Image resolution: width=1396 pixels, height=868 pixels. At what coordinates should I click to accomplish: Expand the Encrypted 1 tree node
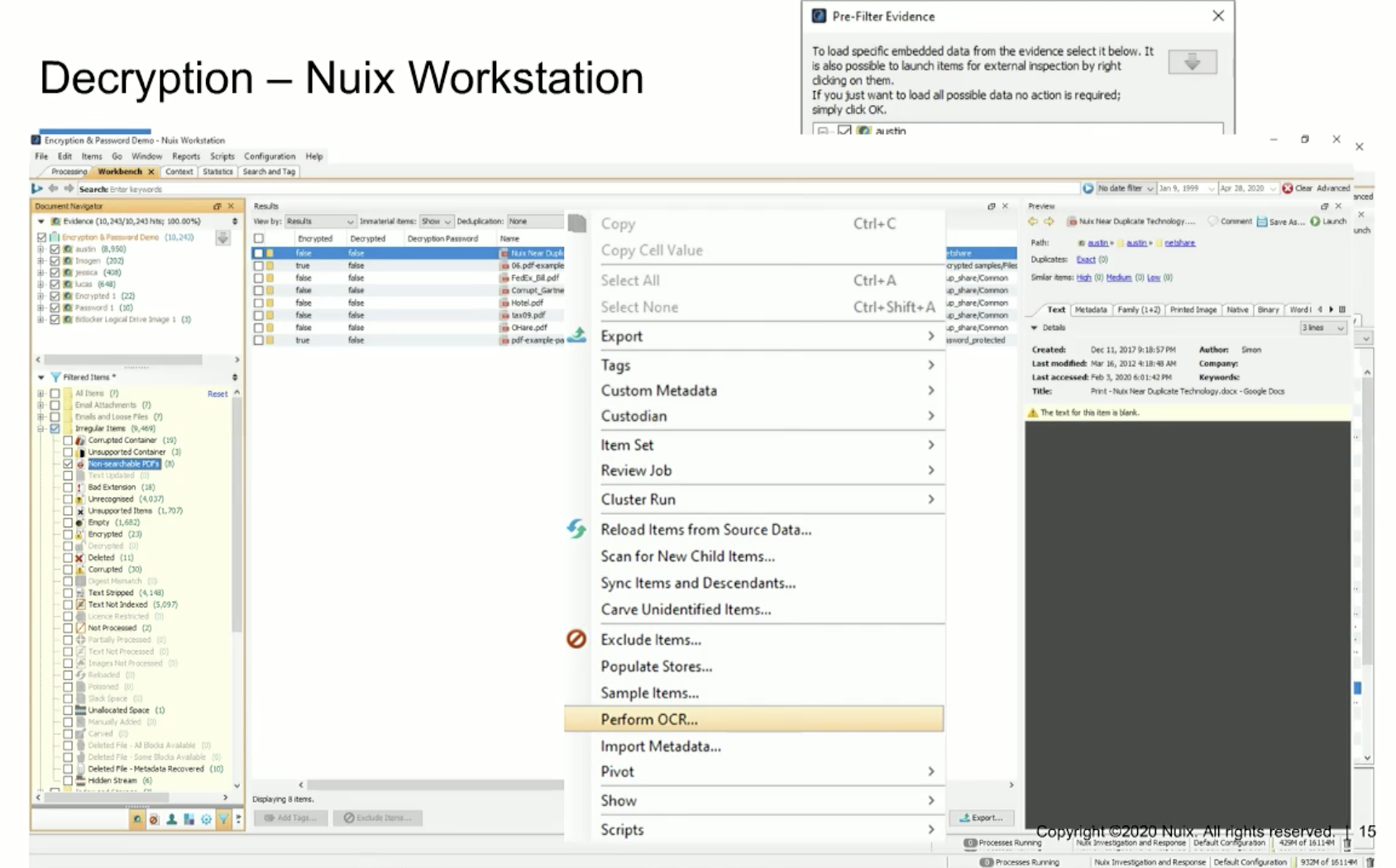(40, 295)
